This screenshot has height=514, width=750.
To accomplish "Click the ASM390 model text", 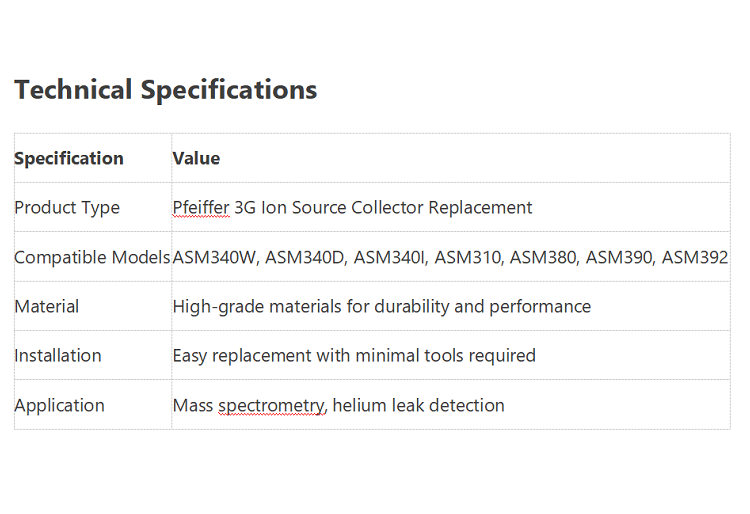I will [x=620, y=257].
